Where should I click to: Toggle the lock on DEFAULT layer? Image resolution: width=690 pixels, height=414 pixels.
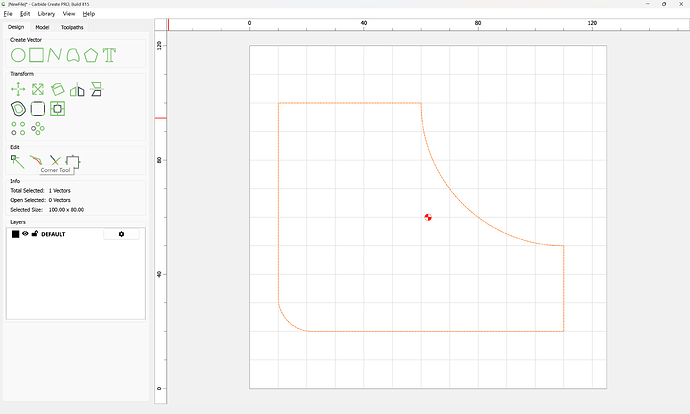click(35, 234)
